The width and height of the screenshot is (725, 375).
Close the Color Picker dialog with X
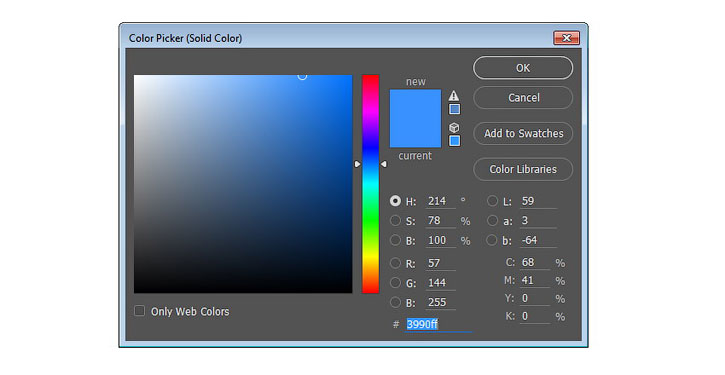(x=566, y=38)
